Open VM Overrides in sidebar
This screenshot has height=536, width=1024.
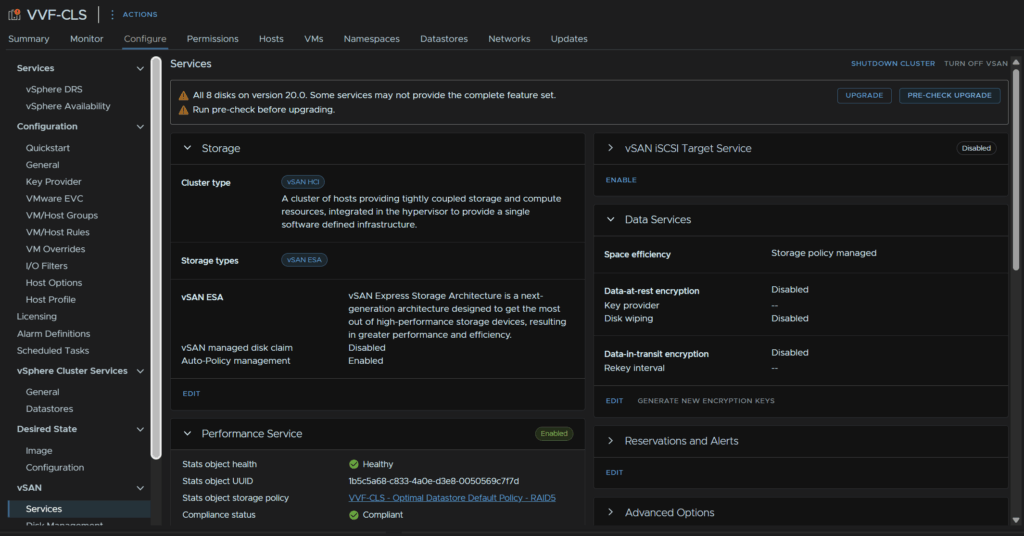point(56,249)
